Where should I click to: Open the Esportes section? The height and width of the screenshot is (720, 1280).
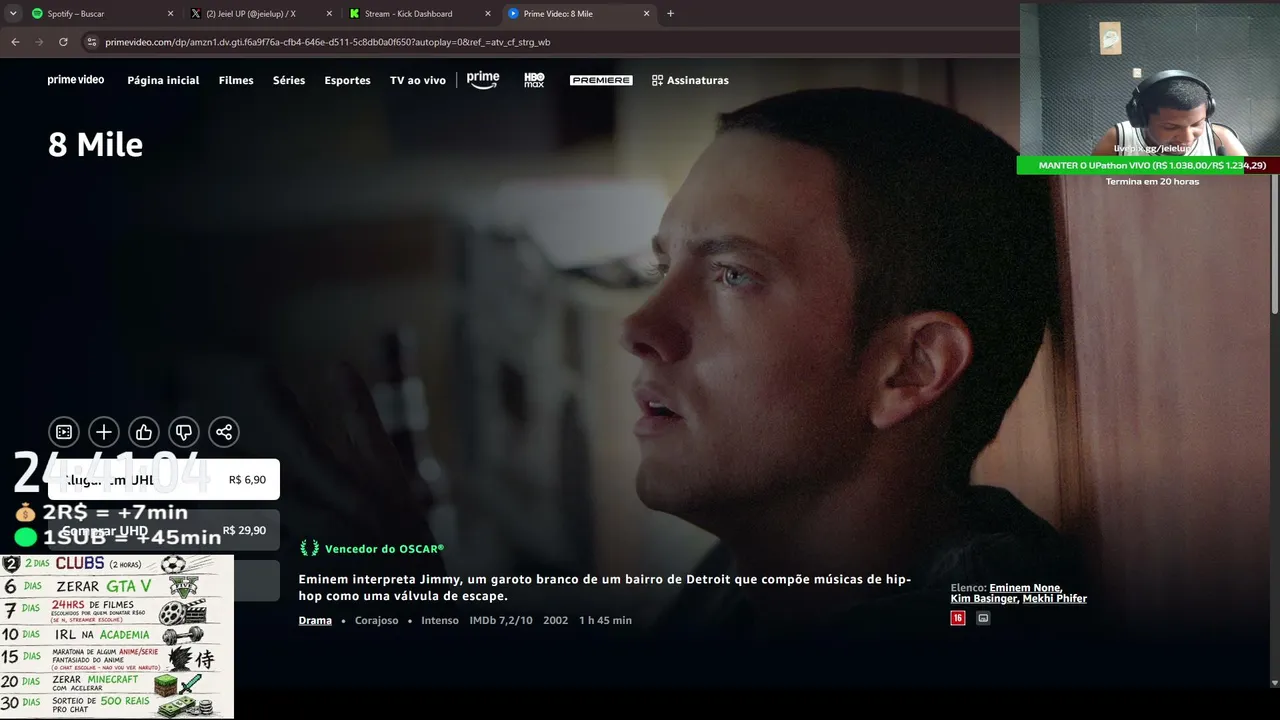347,80
